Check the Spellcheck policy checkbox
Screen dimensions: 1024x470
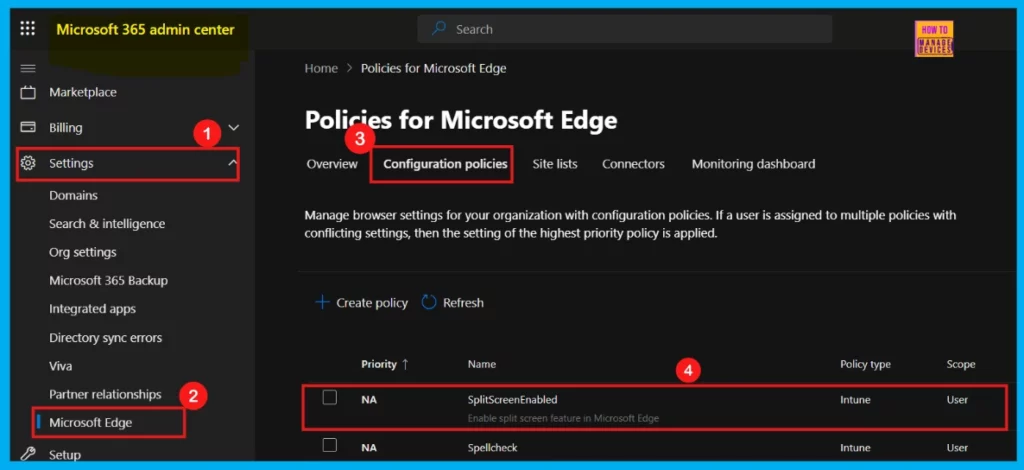(330, 445)
